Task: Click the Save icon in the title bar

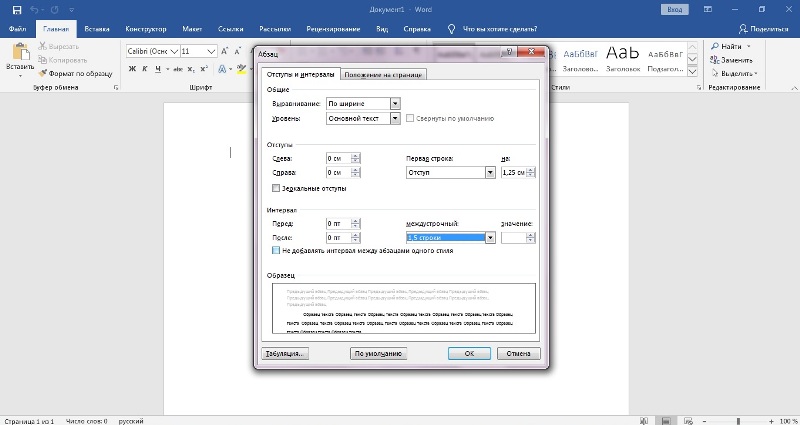Action: [17, 9]
